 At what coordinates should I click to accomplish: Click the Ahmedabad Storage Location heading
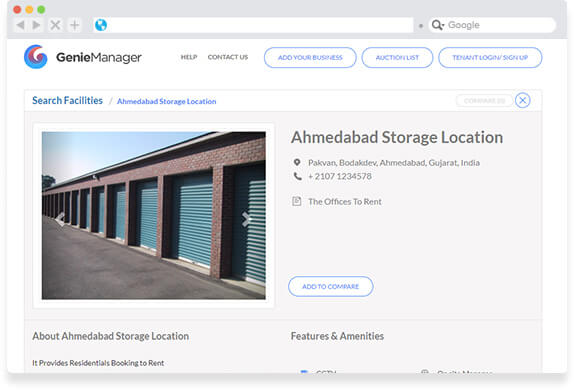coord(397,137)
